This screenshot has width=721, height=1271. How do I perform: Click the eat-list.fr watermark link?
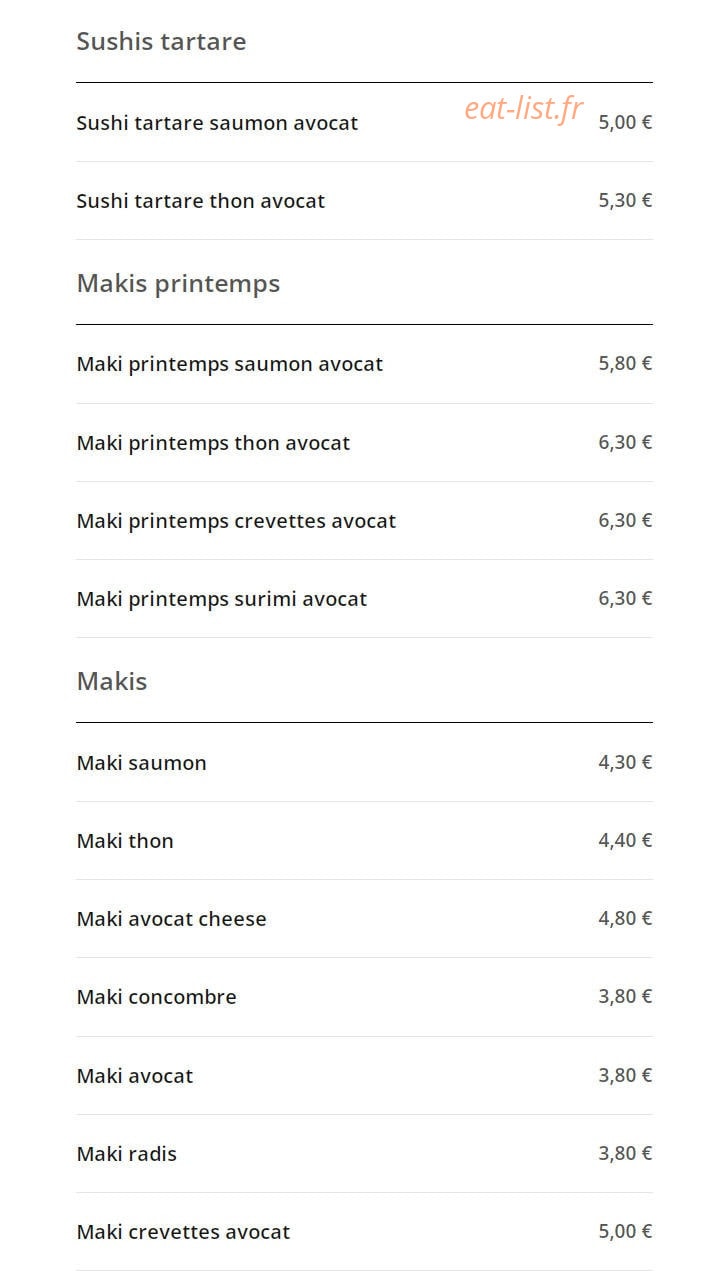point(523,108)
